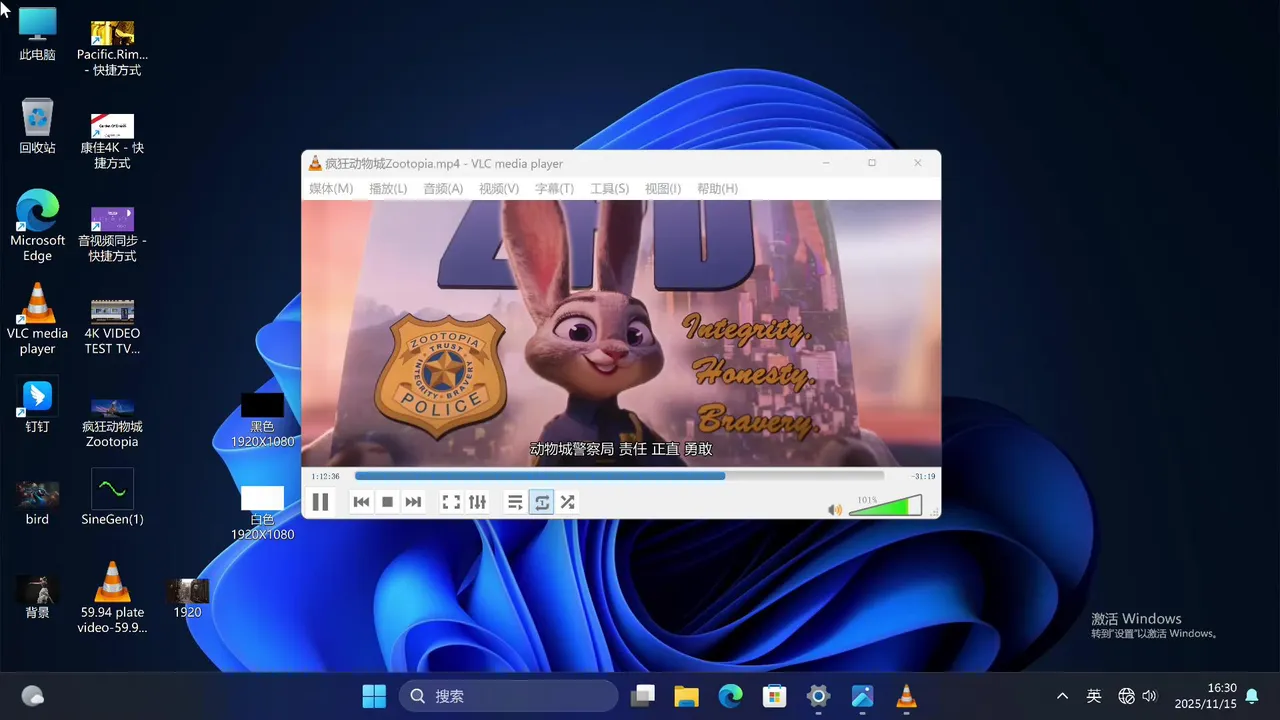Skip to next media in VLC

(413, 502)
